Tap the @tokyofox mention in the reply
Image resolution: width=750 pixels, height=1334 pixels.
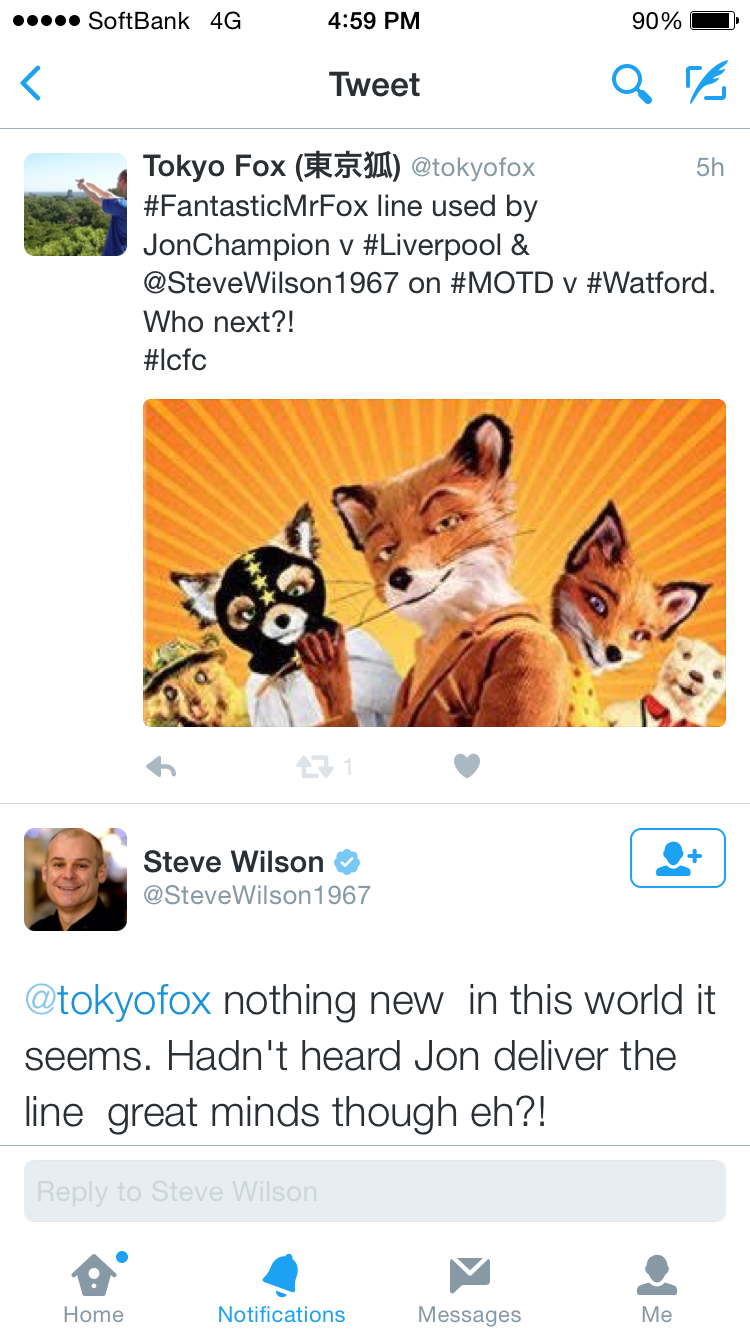(118, 1001)
